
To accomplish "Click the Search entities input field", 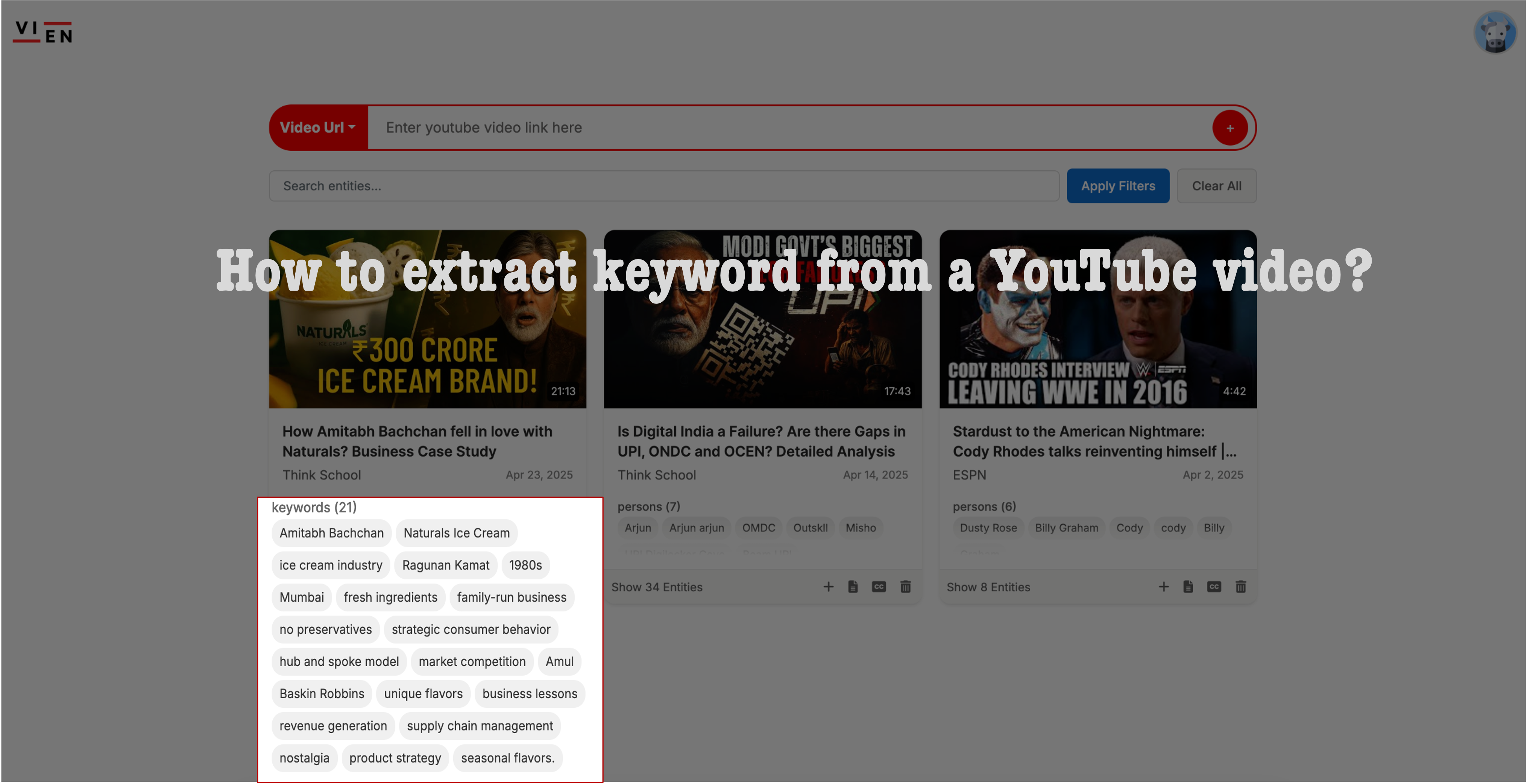I will click(664, 186).
